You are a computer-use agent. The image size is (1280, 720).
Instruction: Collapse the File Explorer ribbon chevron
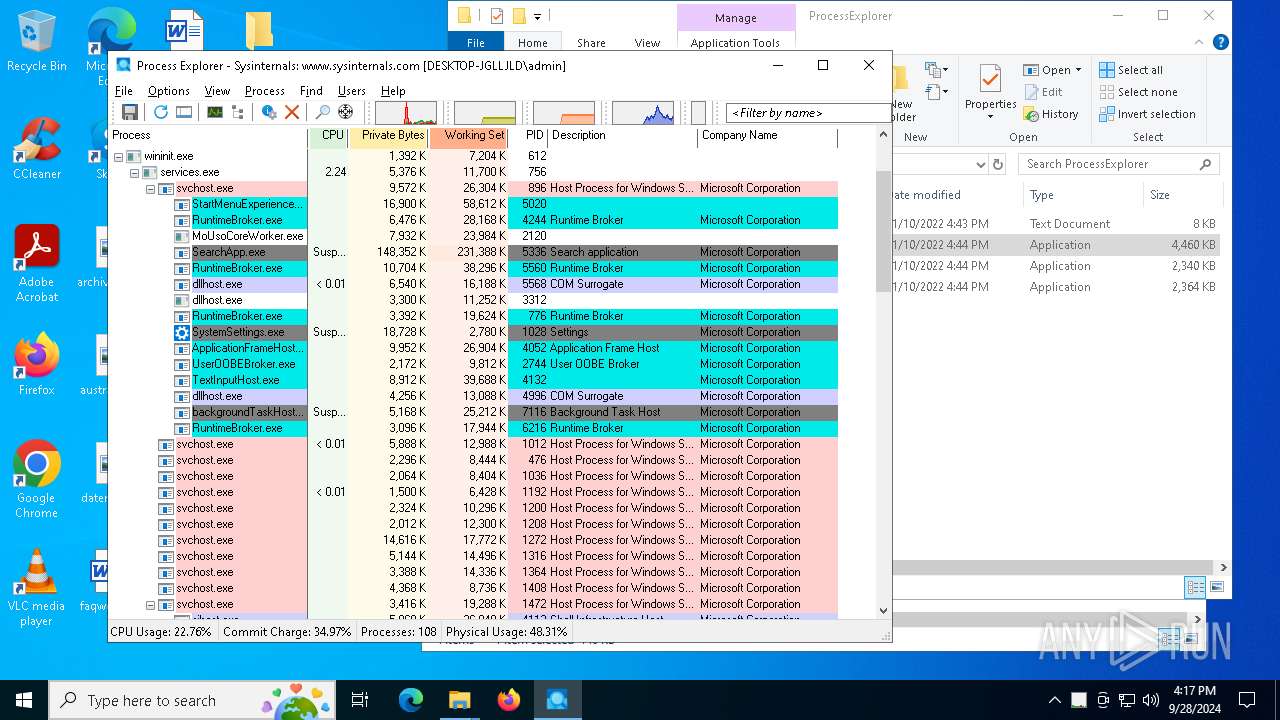click(1200, 42)
